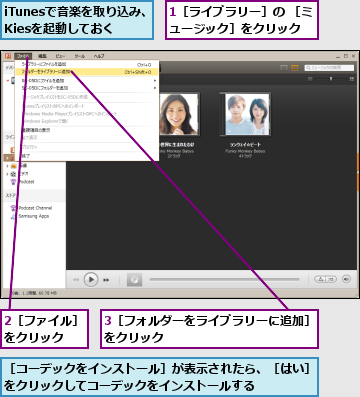360x397 pixels.
Task: Choose ライブラリーにファイルを追加 (Ctrl+O)
Action: pos(87,64)
